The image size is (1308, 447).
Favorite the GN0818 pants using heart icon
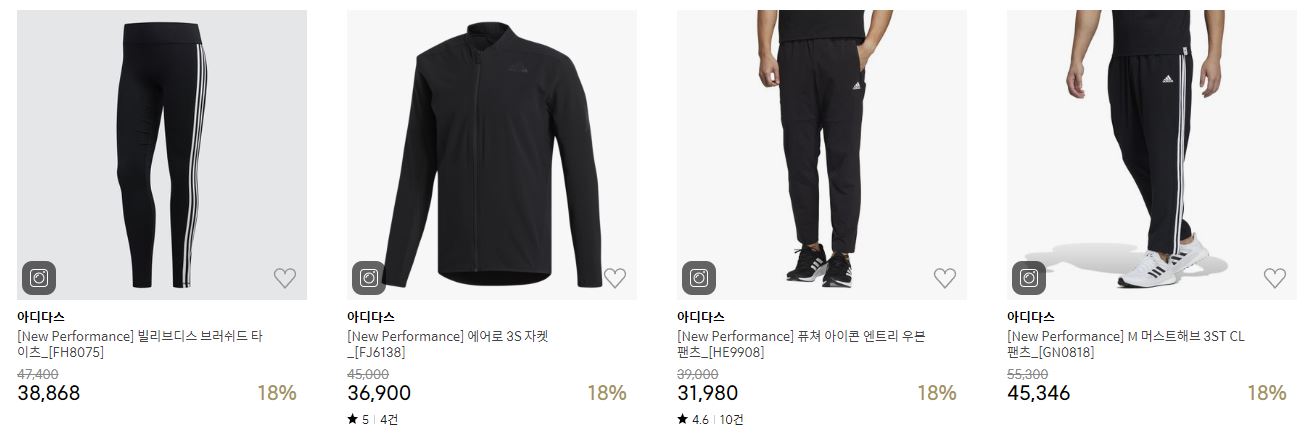[x=1275, y=278]
